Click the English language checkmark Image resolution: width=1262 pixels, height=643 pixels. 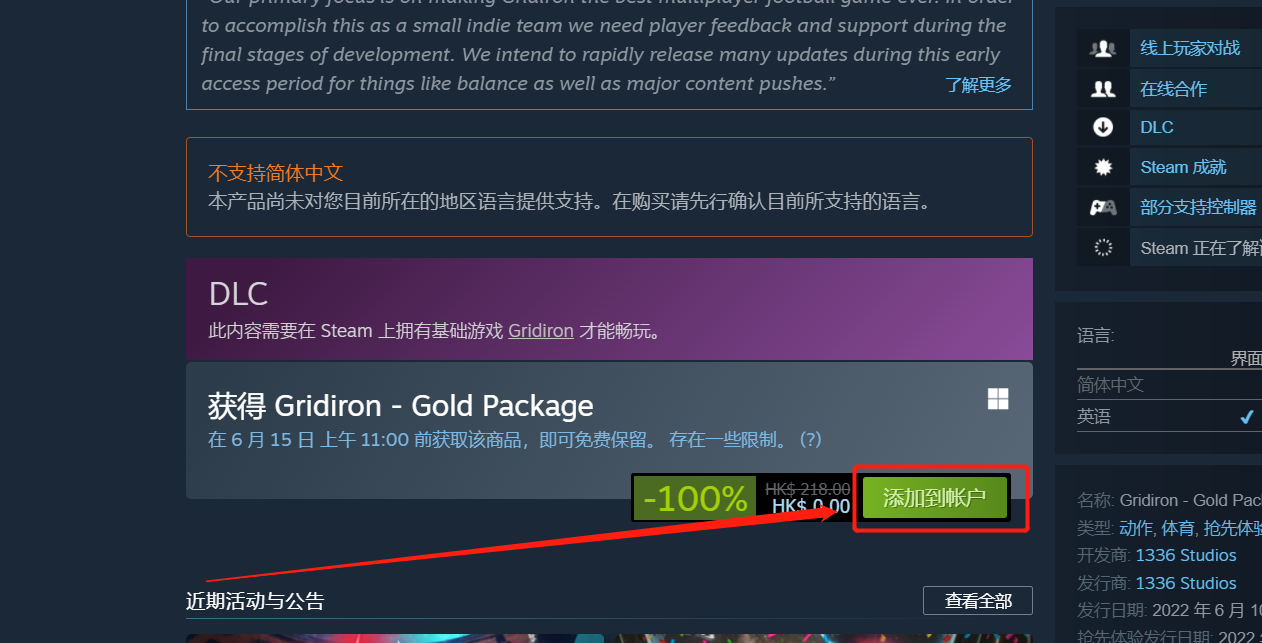pos(1247,417)
